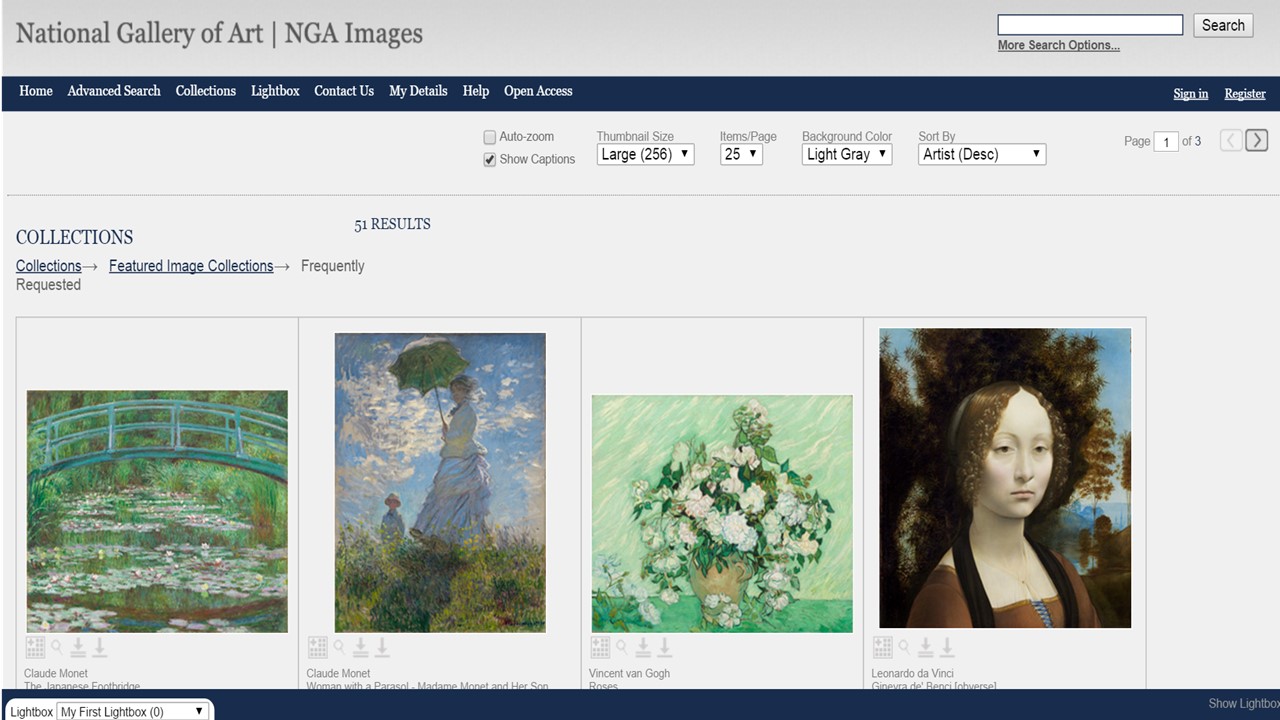The width and height of the screenshot is (1280, 720).
Task: Add Ginevra de' Benci to lightbox icon
Action: coord(883,647)
